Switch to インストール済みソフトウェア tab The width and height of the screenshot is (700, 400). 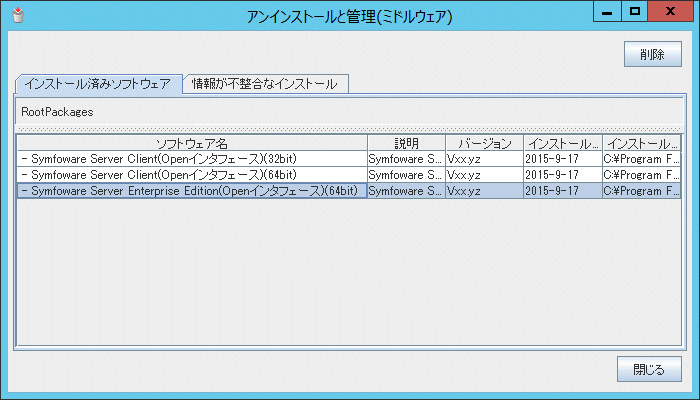(x=99, y=84)
